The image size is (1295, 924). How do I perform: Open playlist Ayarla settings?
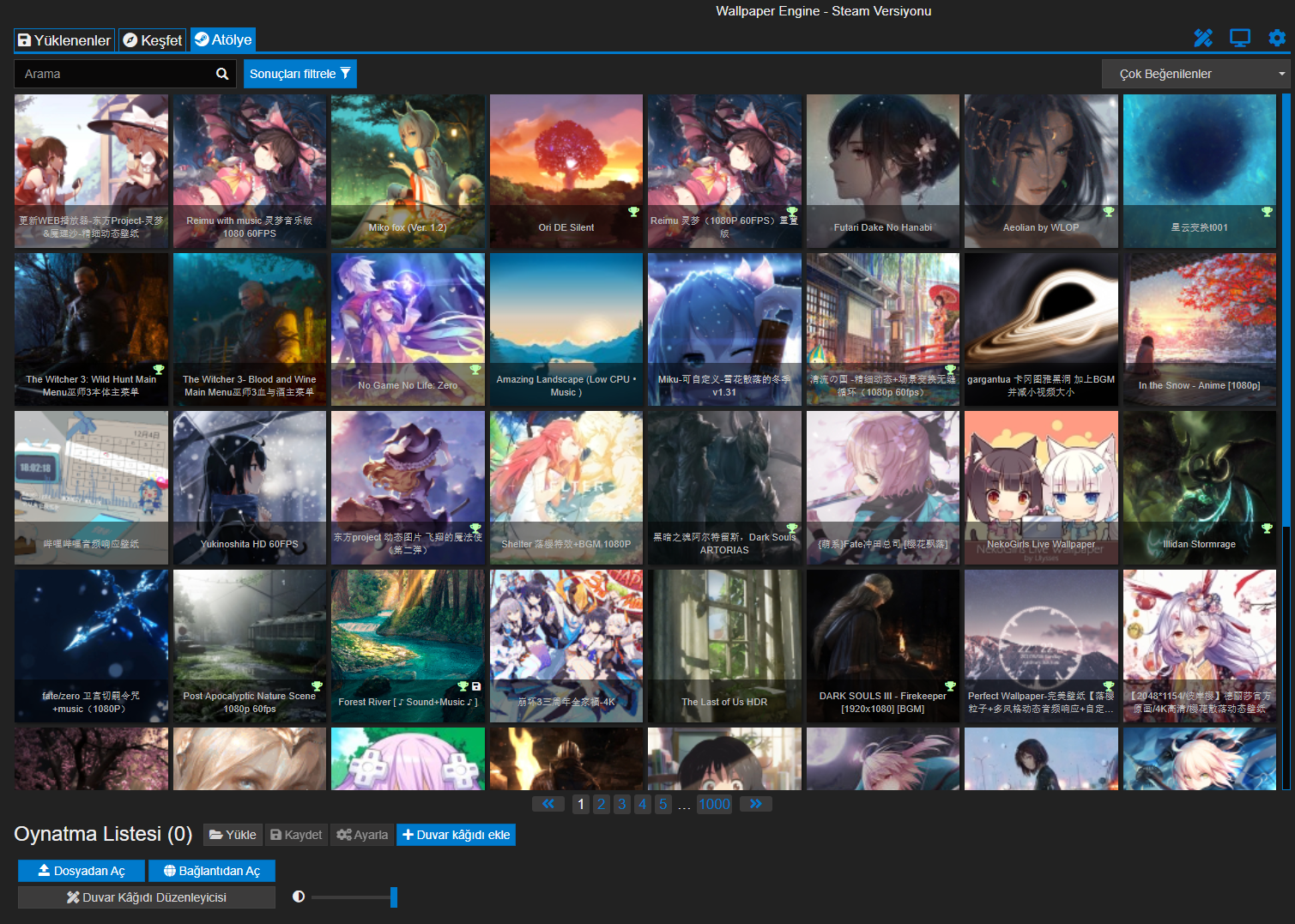click(362, 835)
